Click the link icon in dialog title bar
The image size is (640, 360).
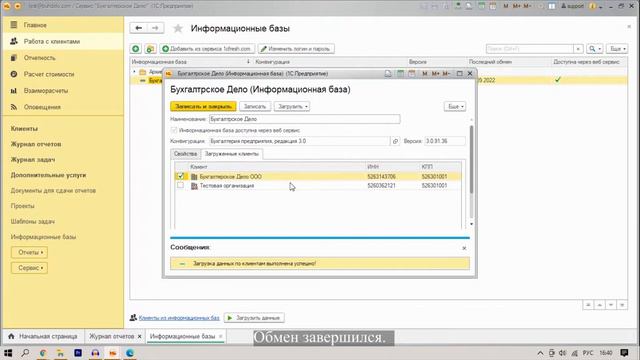(x=388, y=73)
